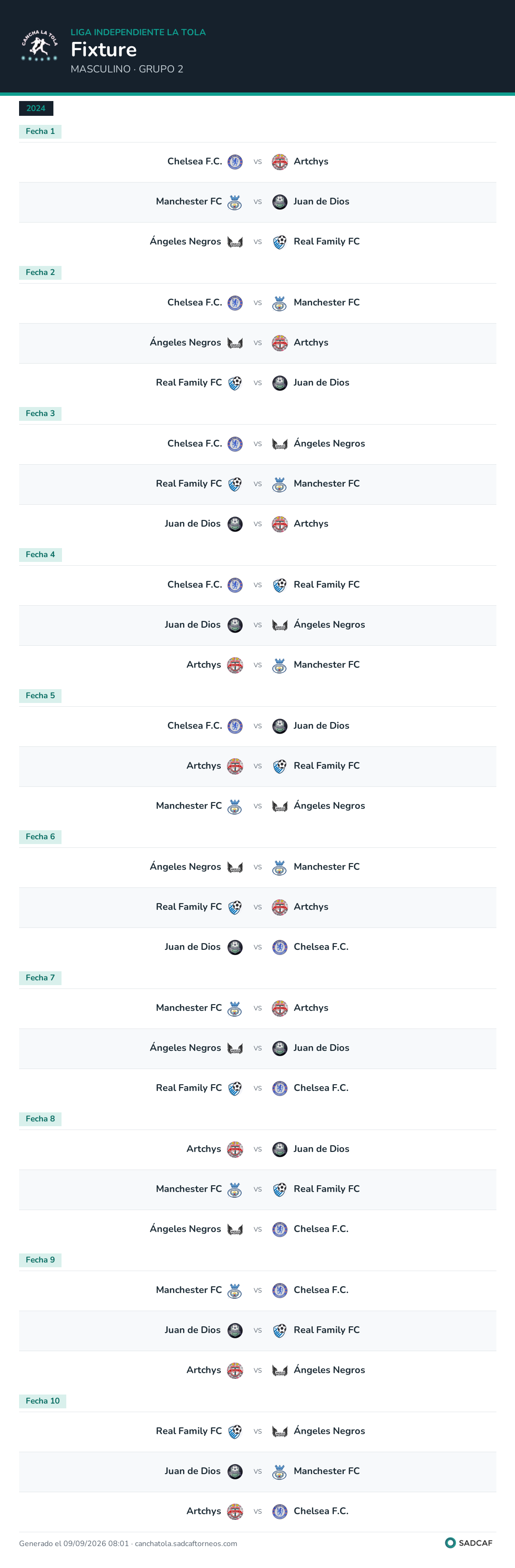Open Juan de Dios team in Fecha 7
Image resolution: width=515 pixels, height=1568 pixels.
click(321, 1048)
